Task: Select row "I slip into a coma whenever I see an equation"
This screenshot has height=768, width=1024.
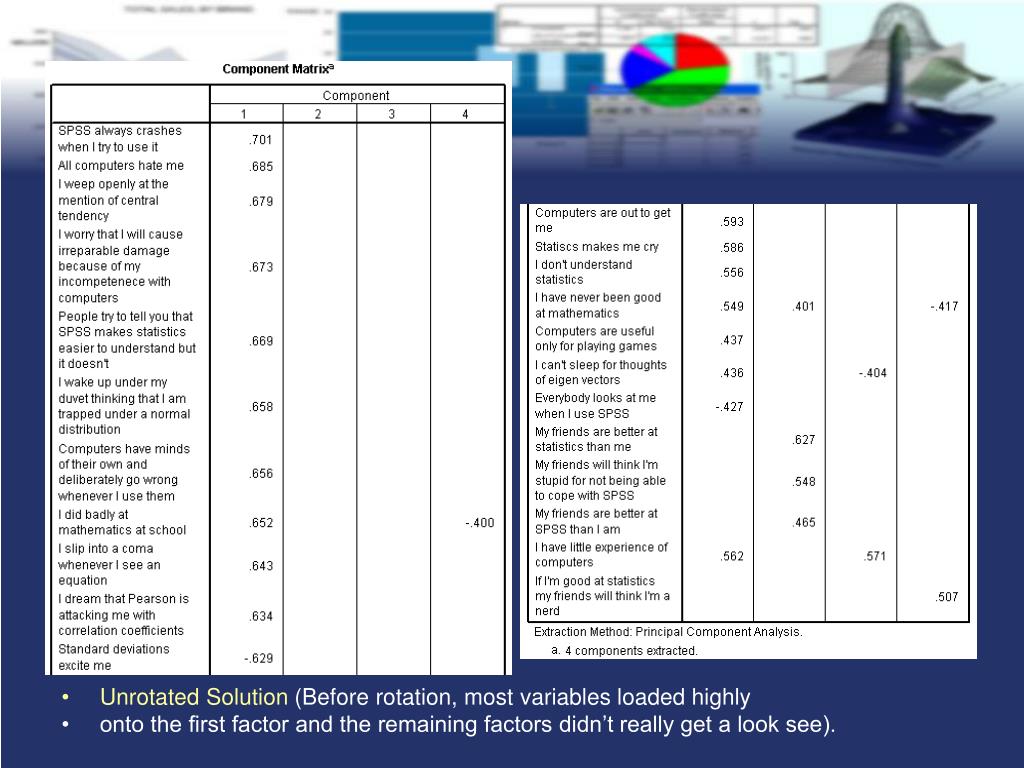Action: [109, 564]
